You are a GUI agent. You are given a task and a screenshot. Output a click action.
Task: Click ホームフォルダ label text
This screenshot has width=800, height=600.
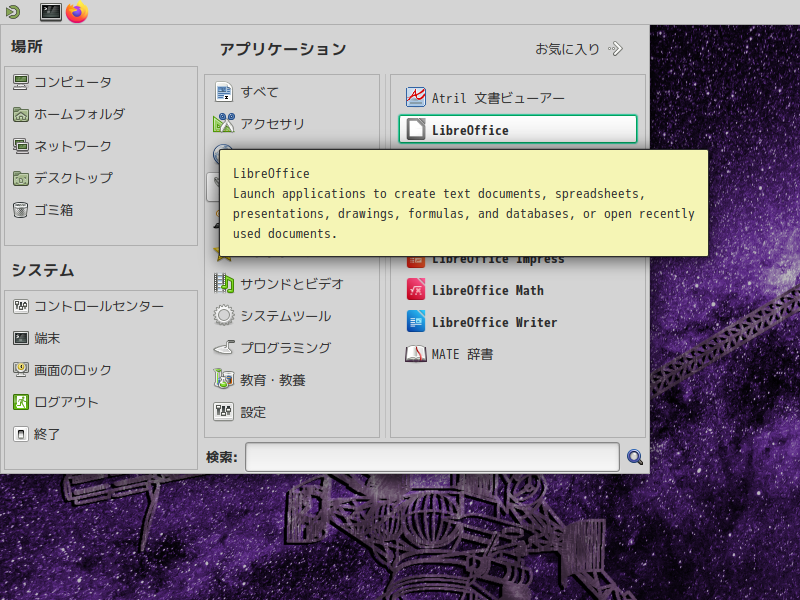coord(79,114)
